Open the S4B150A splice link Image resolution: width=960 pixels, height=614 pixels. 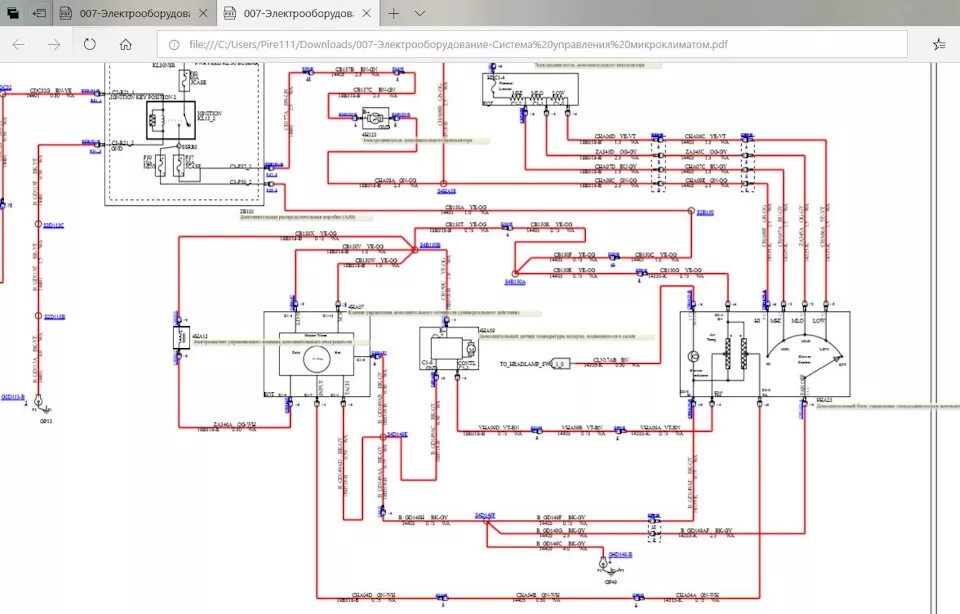pyautogui.click(x=515, y=282)
